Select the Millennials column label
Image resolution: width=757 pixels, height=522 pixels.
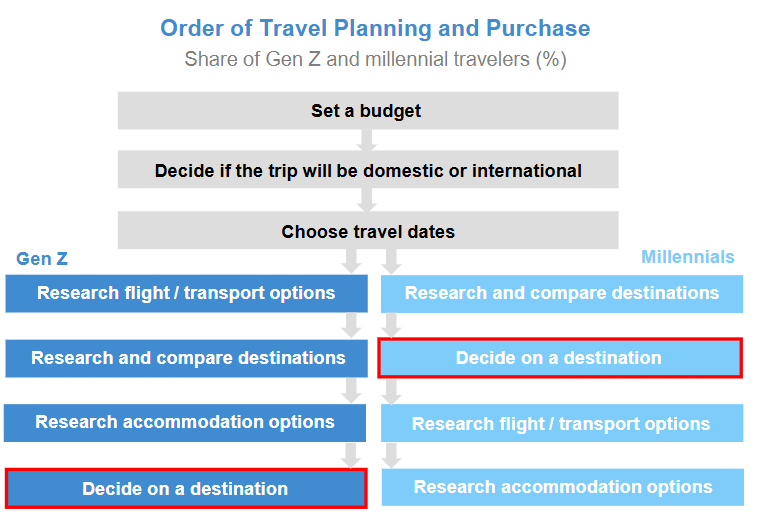pyautogui.click(x=687, y=257)
